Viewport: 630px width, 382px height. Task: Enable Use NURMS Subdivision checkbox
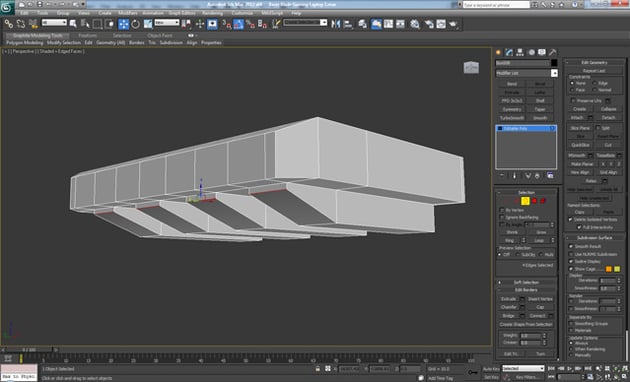pos(571,254)
